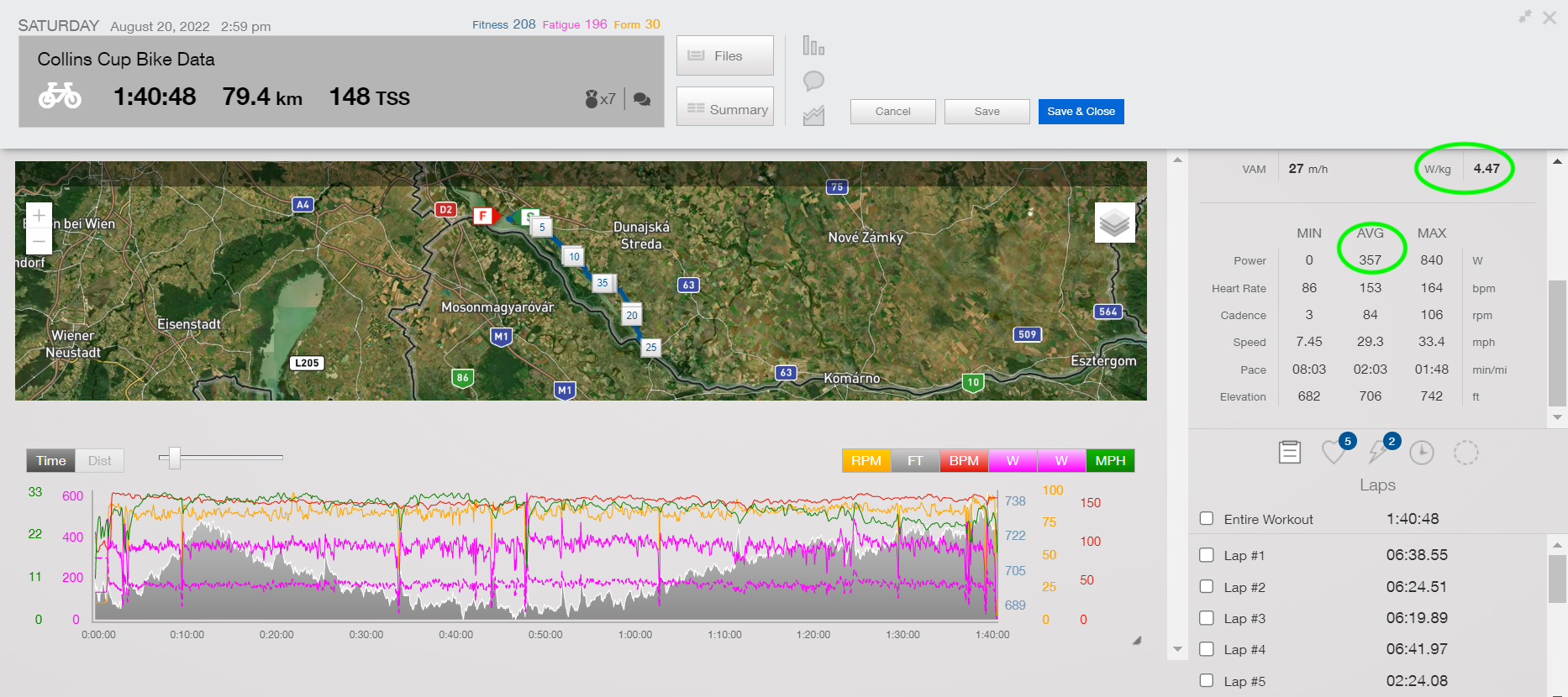Switch chart axis to Time
The width and height of the screenshot is (1568, 697).
50,461
